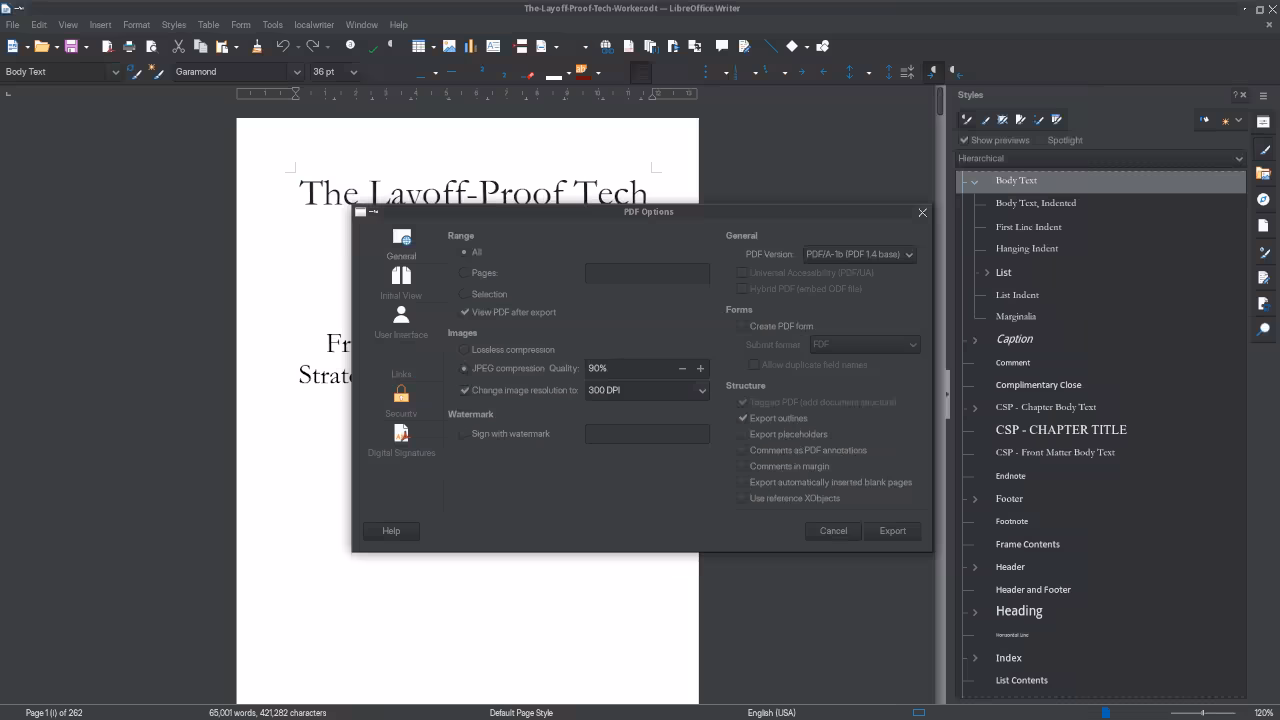The height and width of the screenshot is (720, 1280).
Task: Open the Initial View section icon
Action: (401, 283)
